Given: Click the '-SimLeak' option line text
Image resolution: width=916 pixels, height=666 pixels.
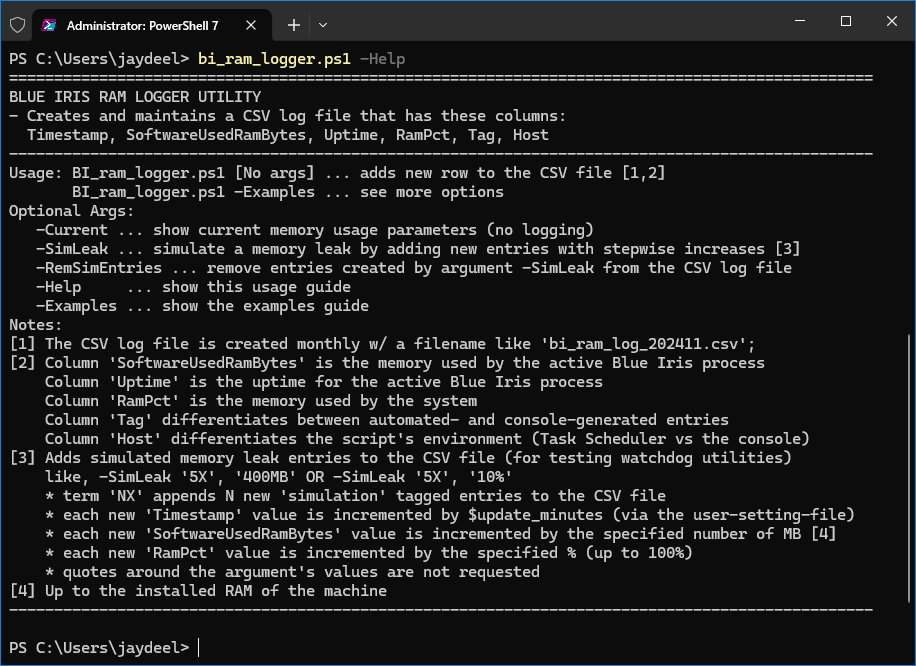Looking at the screenshot, I should coord(418,249).
